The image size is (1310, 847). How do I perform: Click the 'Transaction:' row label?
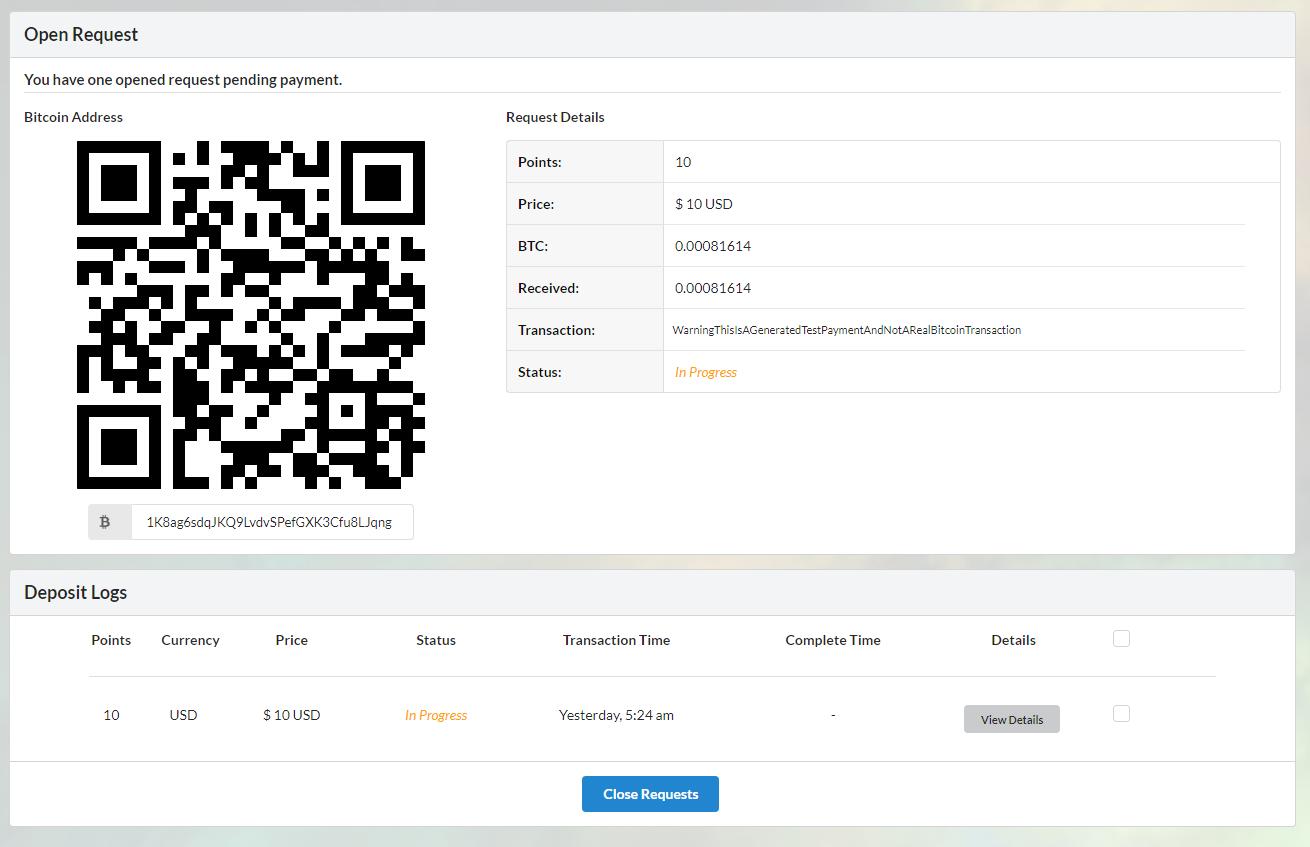pos(556,330)
